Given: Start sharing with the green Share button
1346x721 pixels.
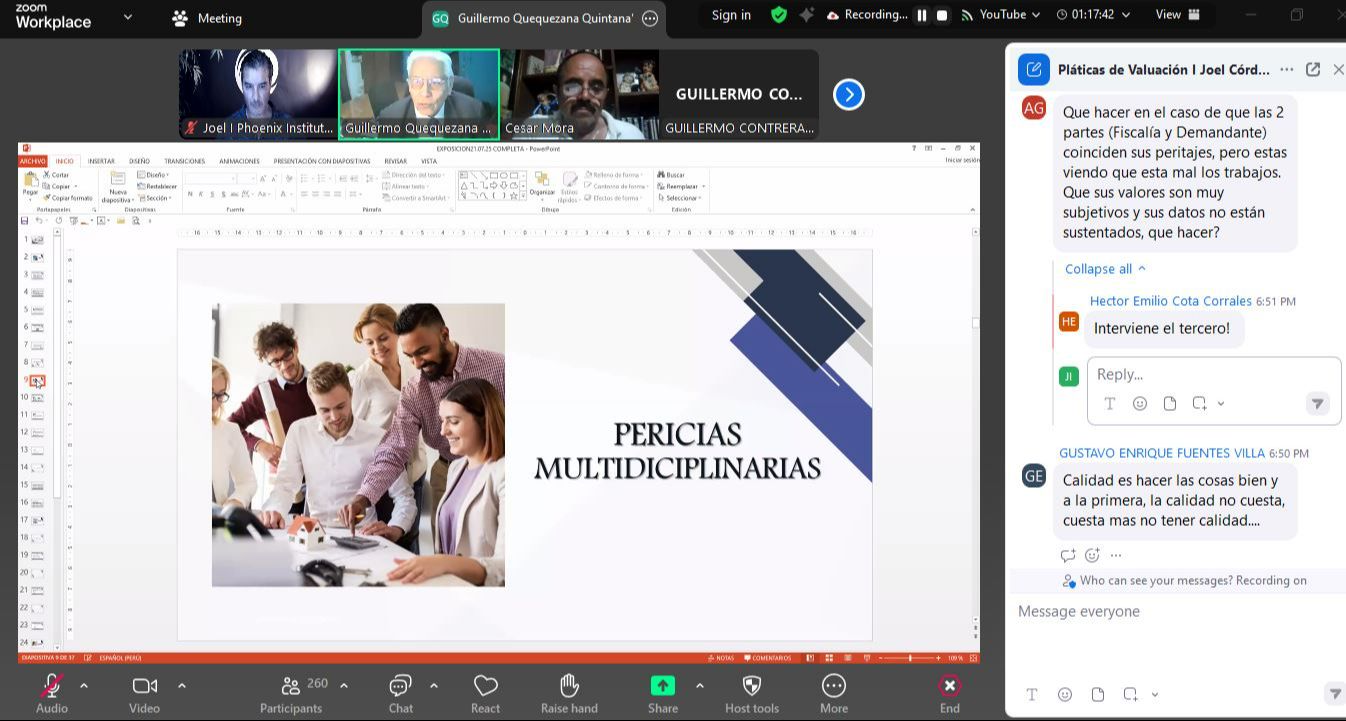Looking at the screenshot, I should pos(662,693).
